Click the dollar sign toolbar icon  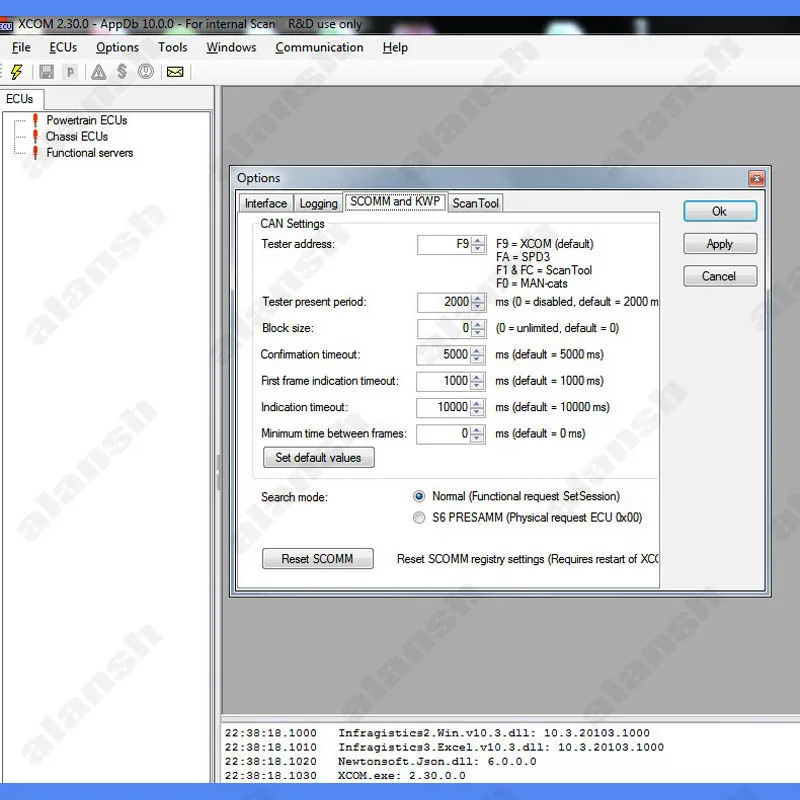(x=122, y=72)
